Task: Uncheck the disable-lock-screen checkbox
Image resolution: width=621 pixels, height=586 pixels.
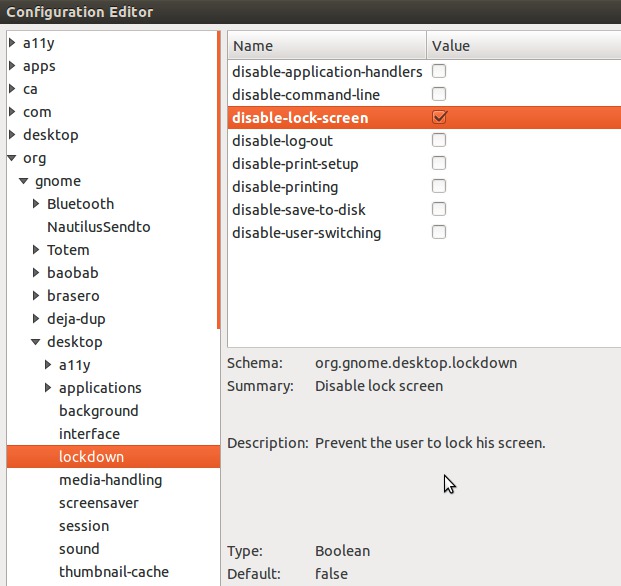Action: (439, 117)
